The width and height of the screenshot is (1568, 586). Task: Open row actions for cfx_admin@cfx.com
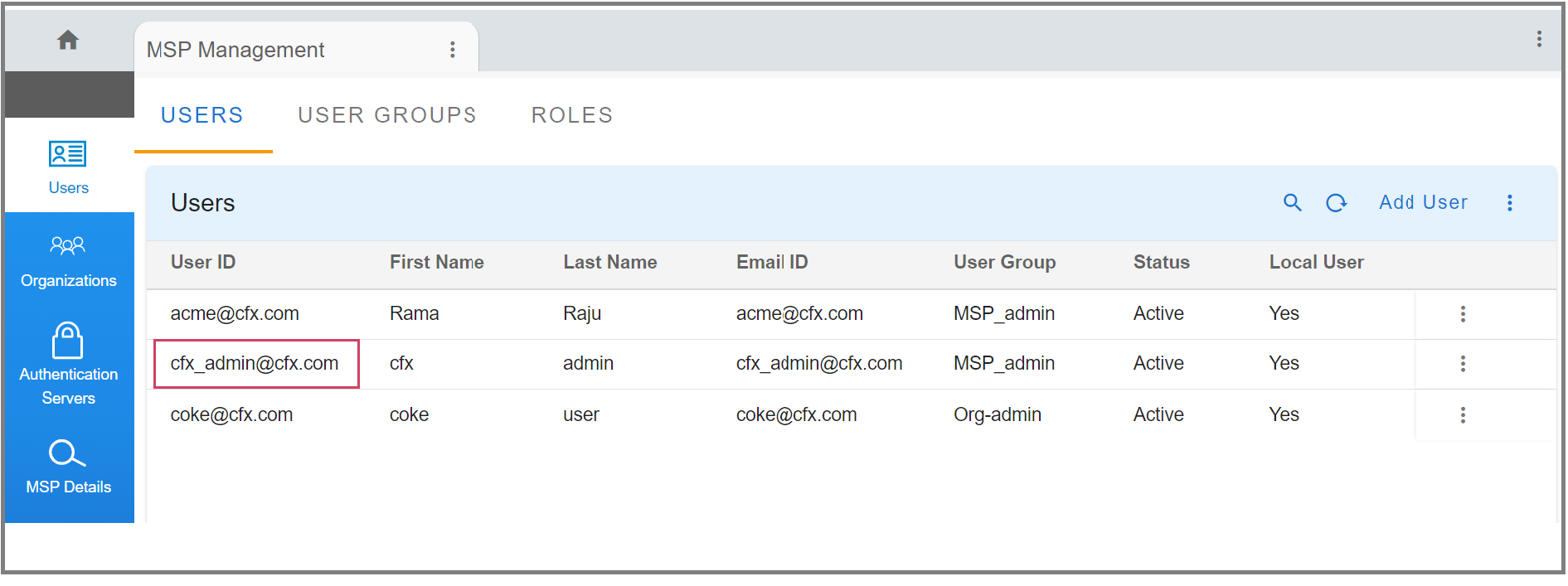tap(1463, 363)
